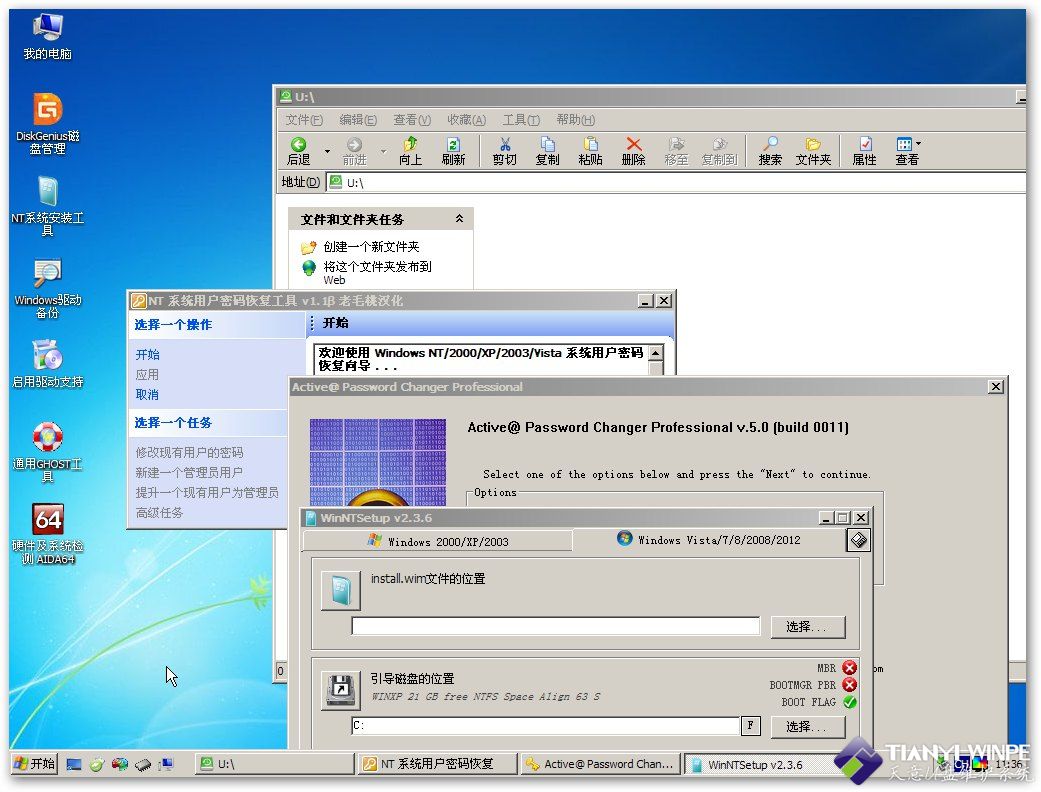
Task: Click 后退 (back) in the U:\ explorer toolbar
Action: click(x=299, y=151)
